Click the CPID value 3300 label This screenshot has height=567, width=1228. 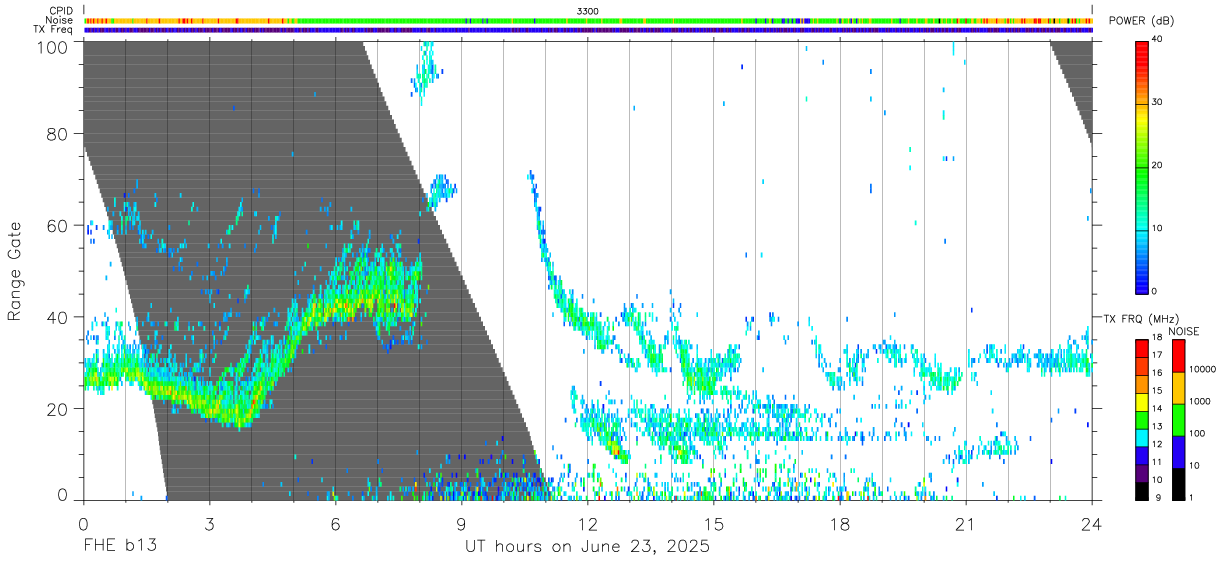point(588,10)
